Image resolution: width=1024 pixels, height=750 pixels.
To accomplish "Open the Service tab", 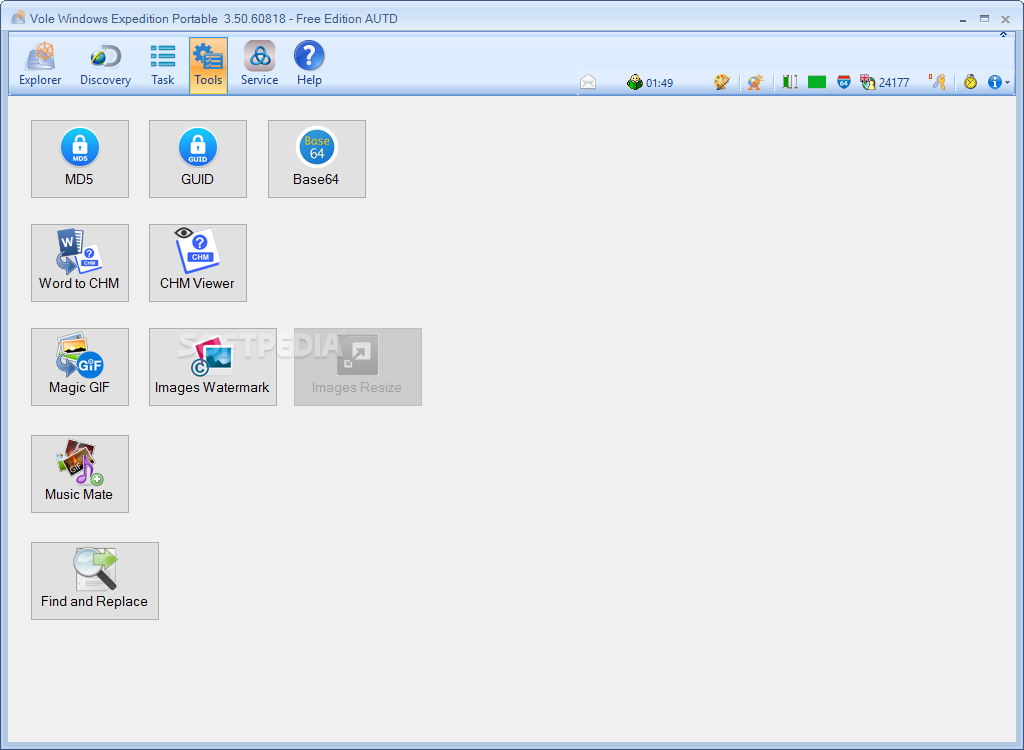I will coord(259,65).
